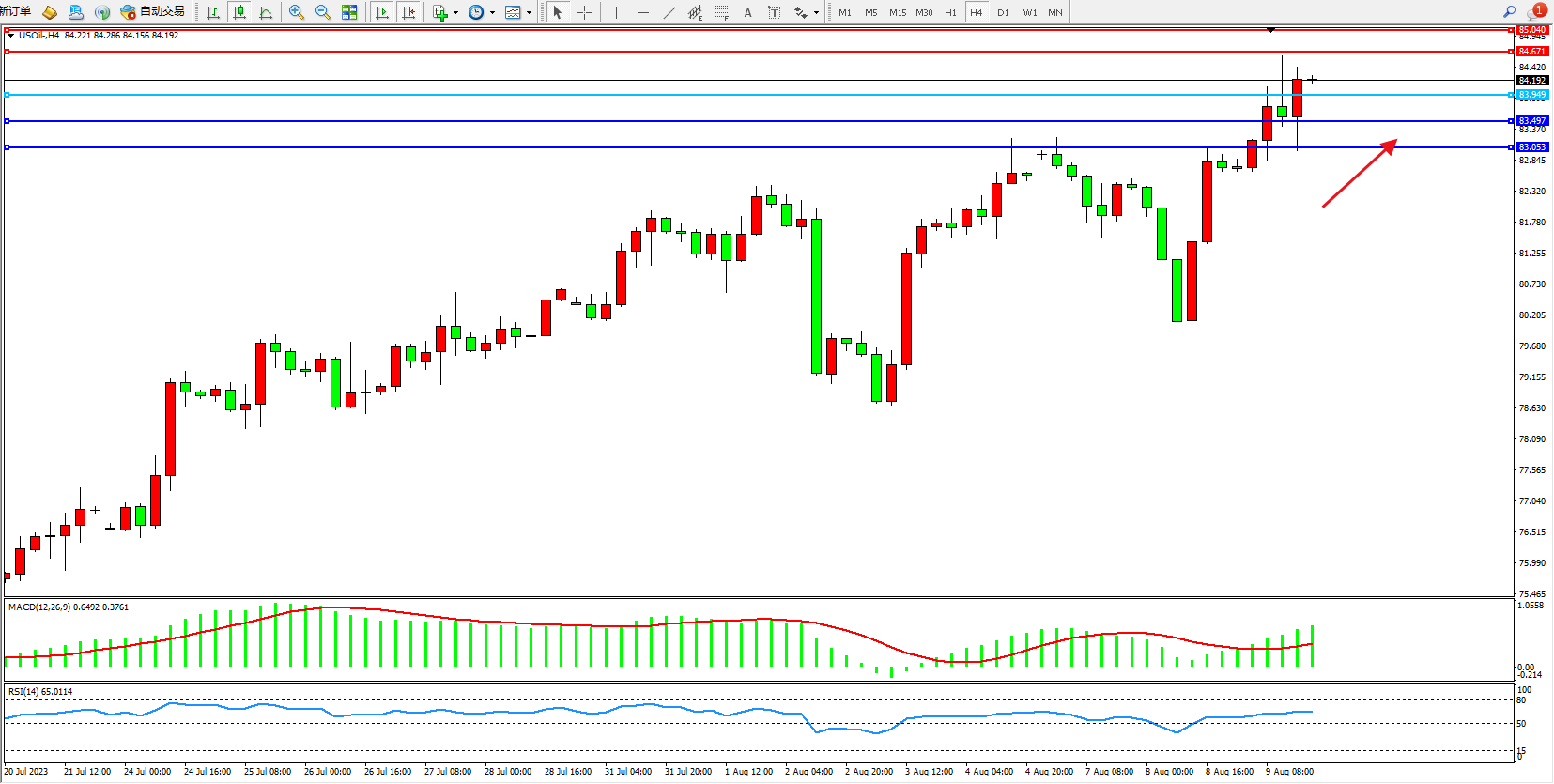Image resolution: width=1554 pixels, height=784 pixels.
Task: Pick the vertical line drawing tool
Action: 616,12
